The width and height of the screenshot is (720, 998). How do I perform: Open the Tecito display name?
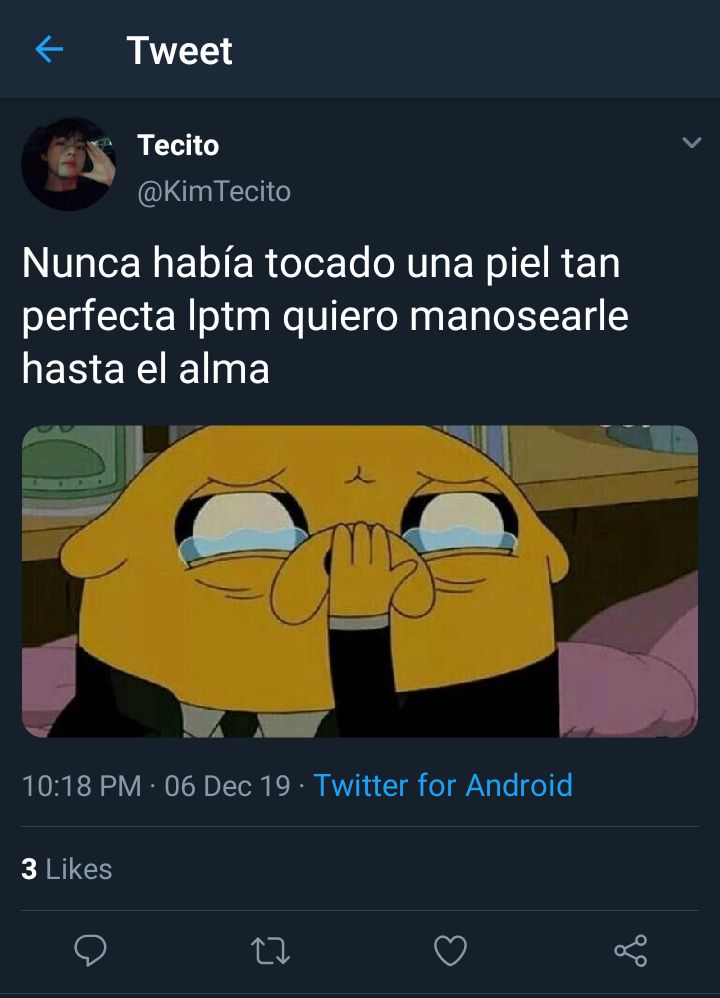point(178,145)
